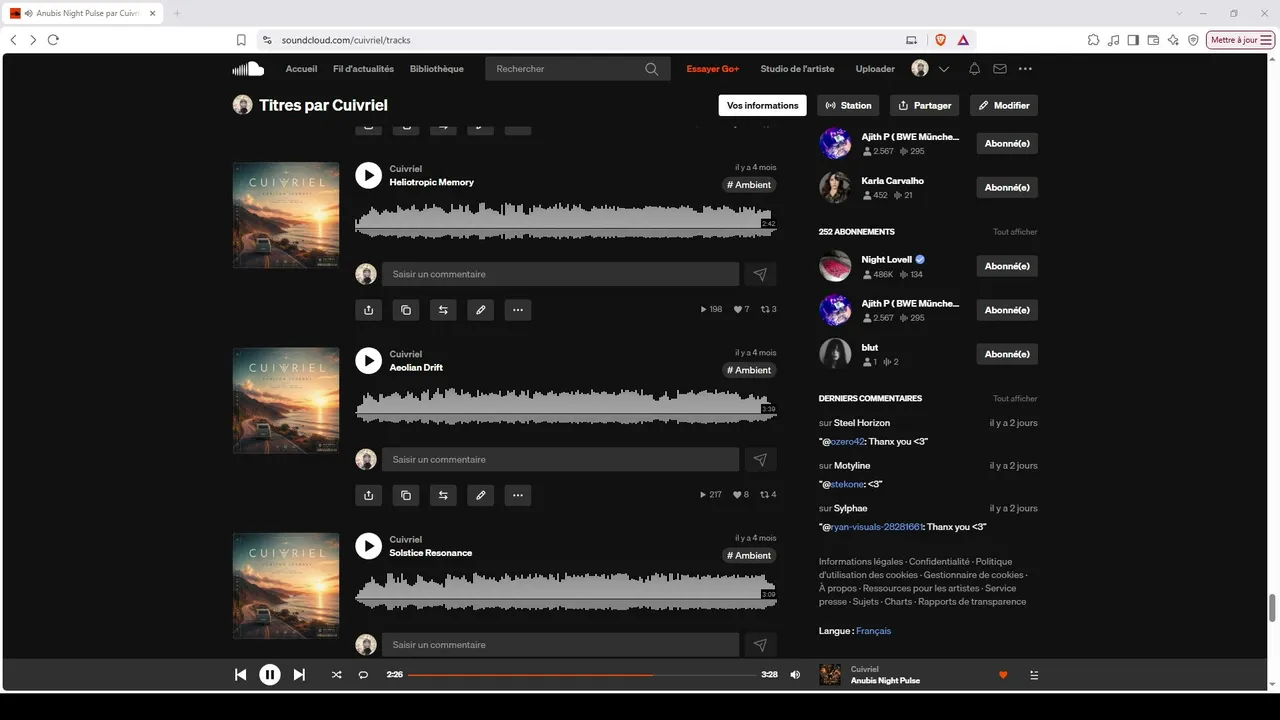Open Studio de l'artiste

pyautogui.click(x=797, y=69)
